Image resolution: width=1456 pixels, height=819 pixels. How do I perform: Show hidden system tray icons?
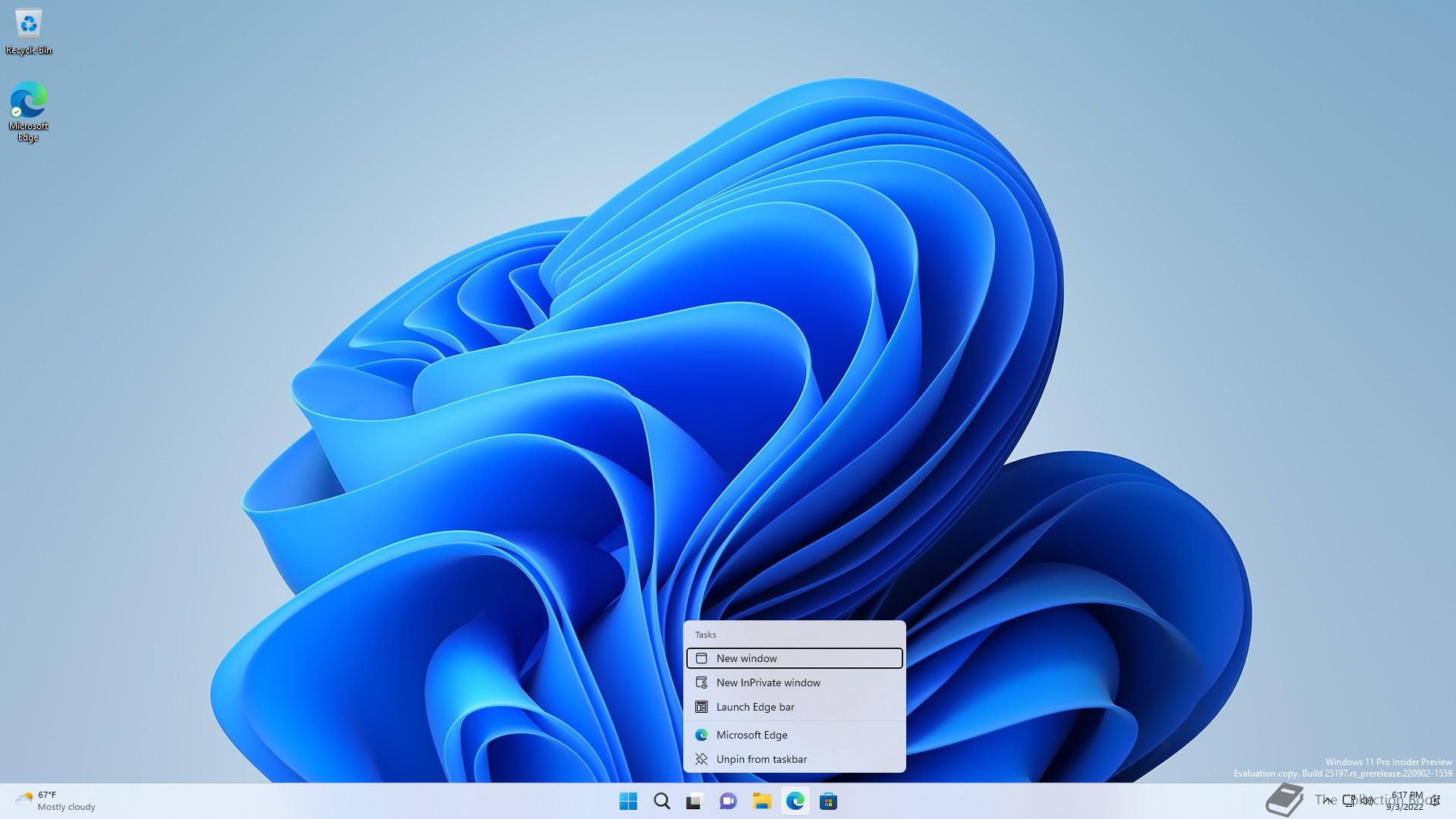coord(1327,801)
